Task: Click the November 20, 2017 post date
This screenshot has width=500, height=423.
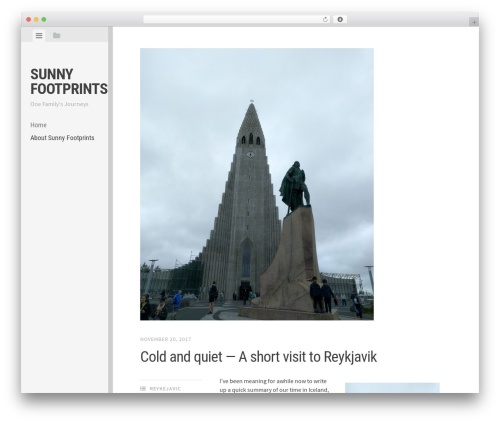Action: pos(165,339)
